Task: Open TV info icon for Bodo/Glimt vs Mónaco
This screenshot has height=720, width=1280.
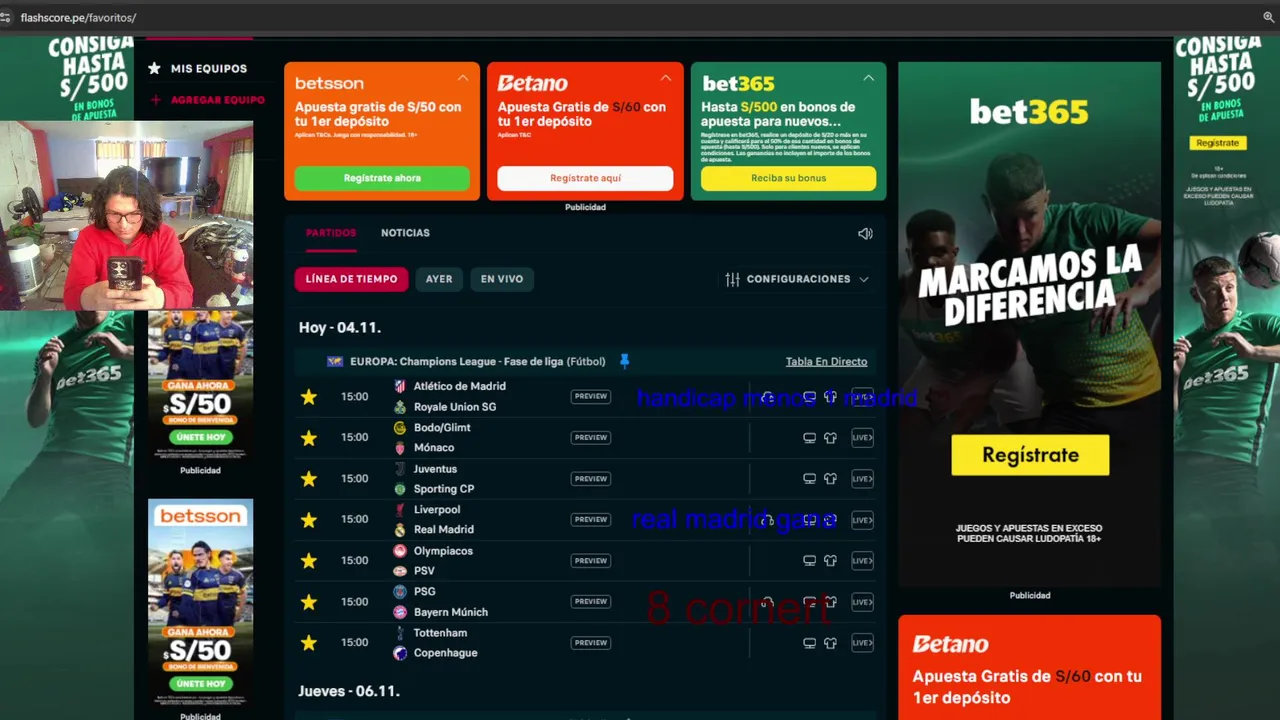Action: click(810, 438)
